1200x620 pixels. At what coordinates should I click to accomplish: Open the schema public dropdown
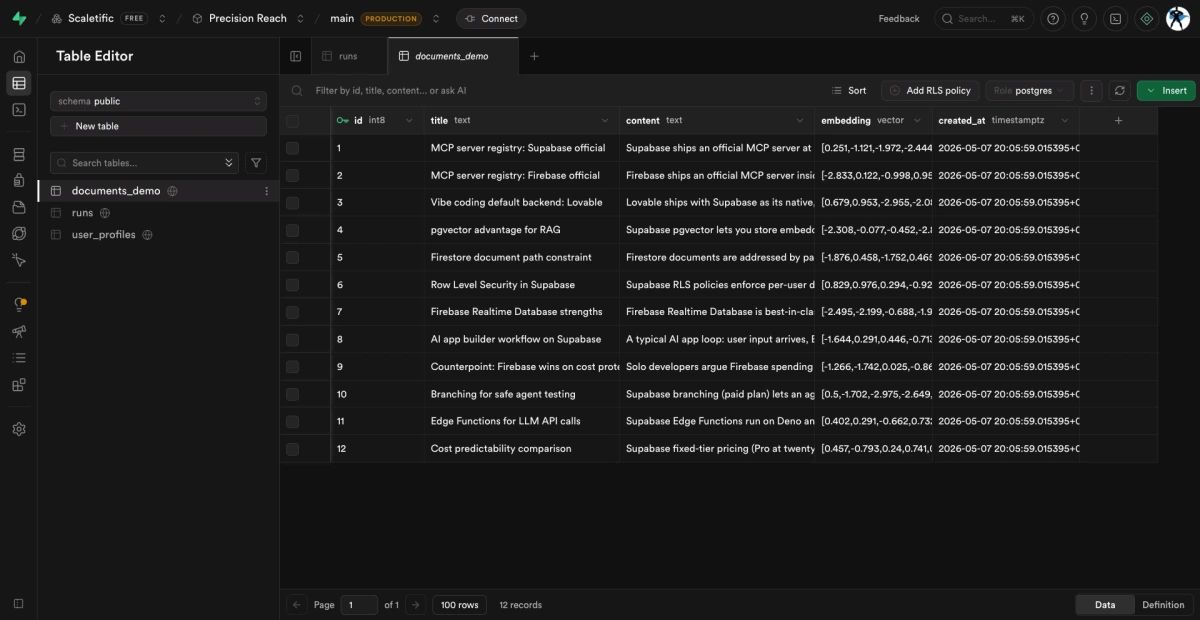158,101
